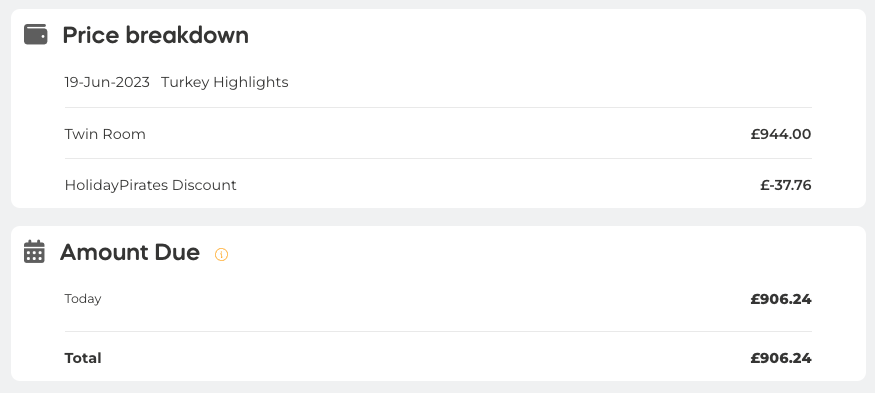This screenshot has height=393, width=875.
Task: Select the Amount Due heading
Action: coord(130,252)
